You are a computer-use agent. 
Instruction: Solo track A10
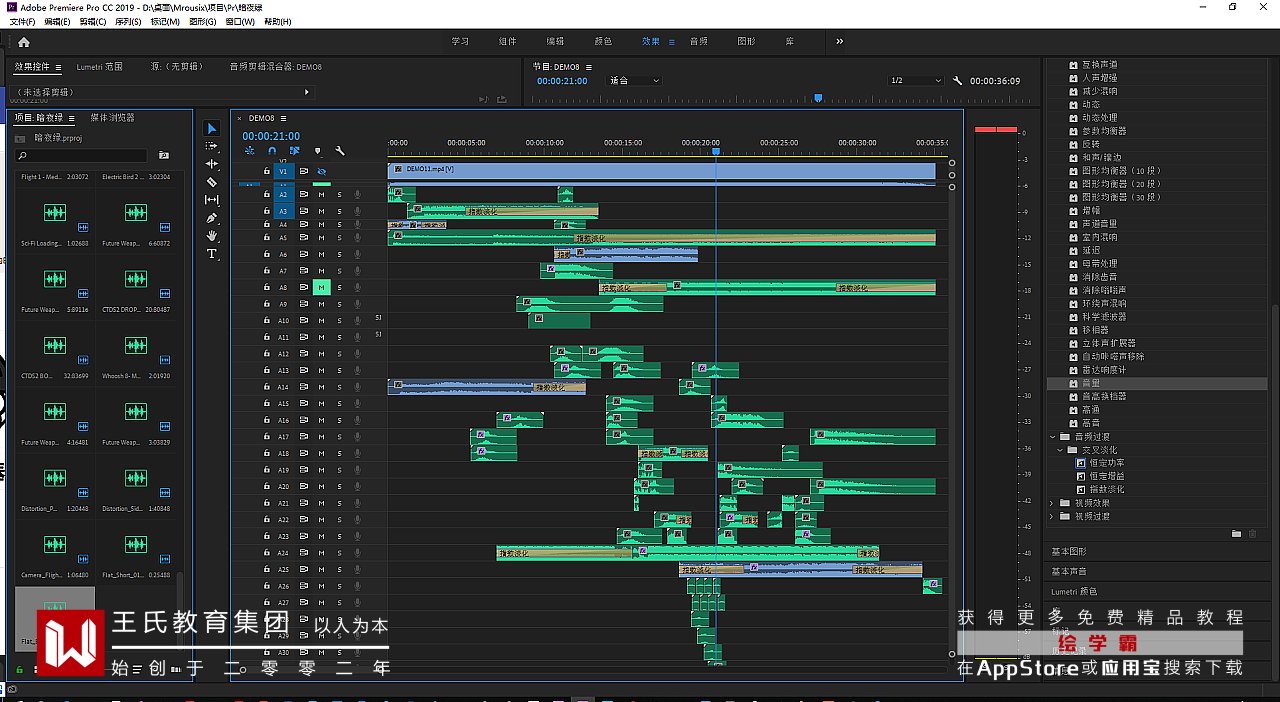tap(339, 321)
